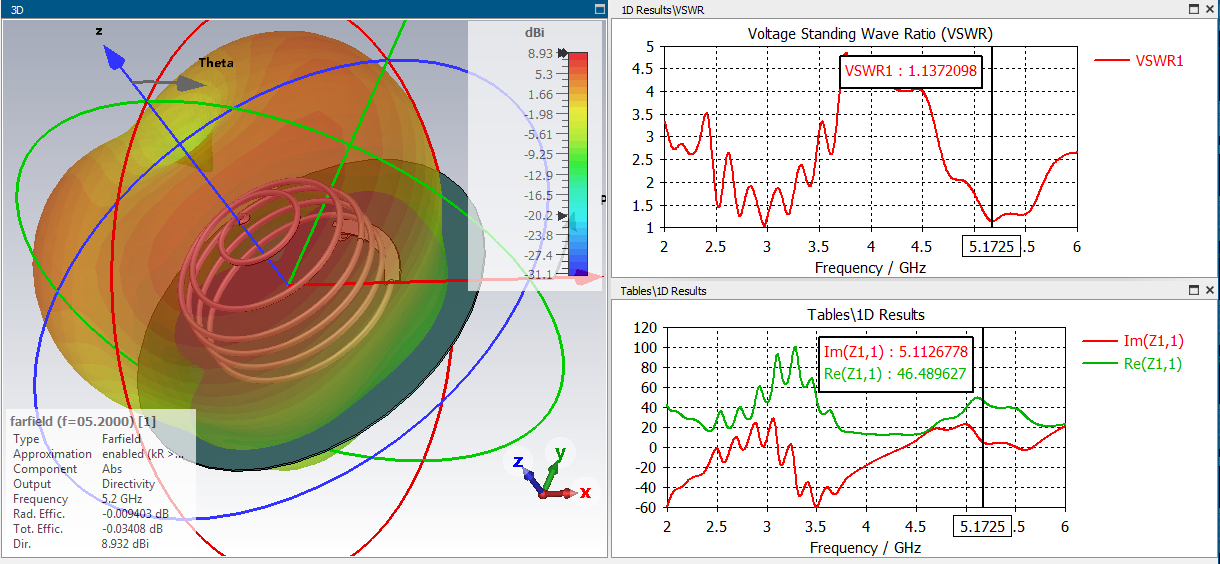Image resolution: width=1220 pixels, height=564 pixels.
Task: Click the VSWR1 : 1.1372098 marker readout
Action: (910, 71)
